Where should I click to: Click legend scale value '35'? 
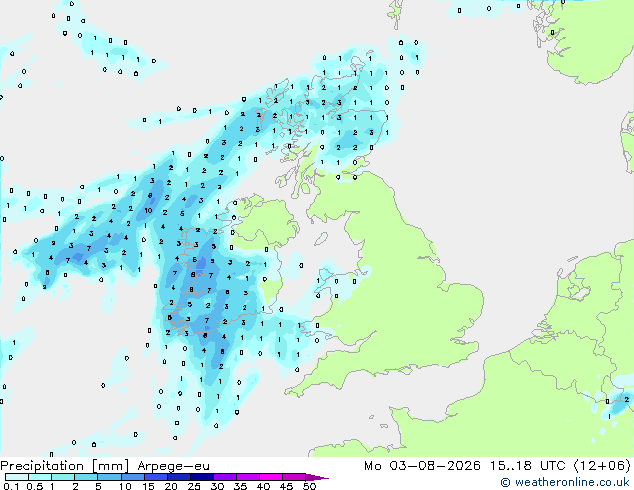click(240, 486)
